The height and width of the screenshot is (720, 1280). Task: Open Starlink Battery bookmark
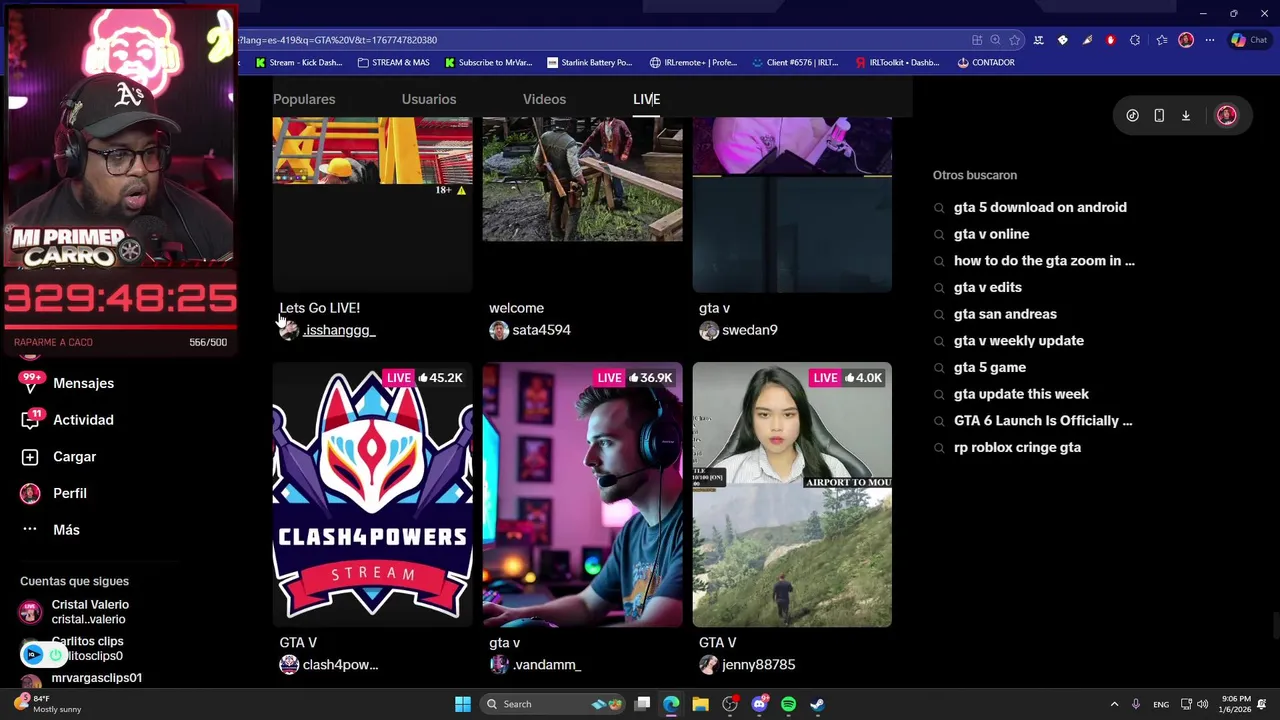click(x=590, y=62)
